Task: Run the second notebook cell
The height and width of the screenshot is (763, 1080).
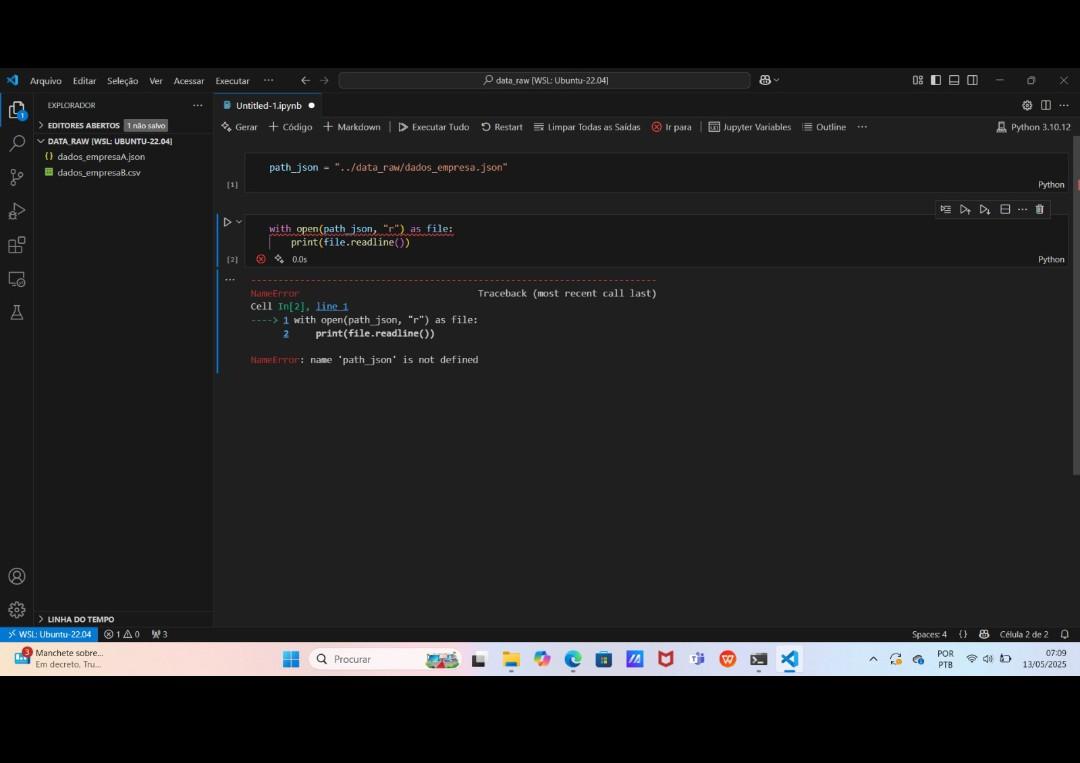Action: pos(227,222)
